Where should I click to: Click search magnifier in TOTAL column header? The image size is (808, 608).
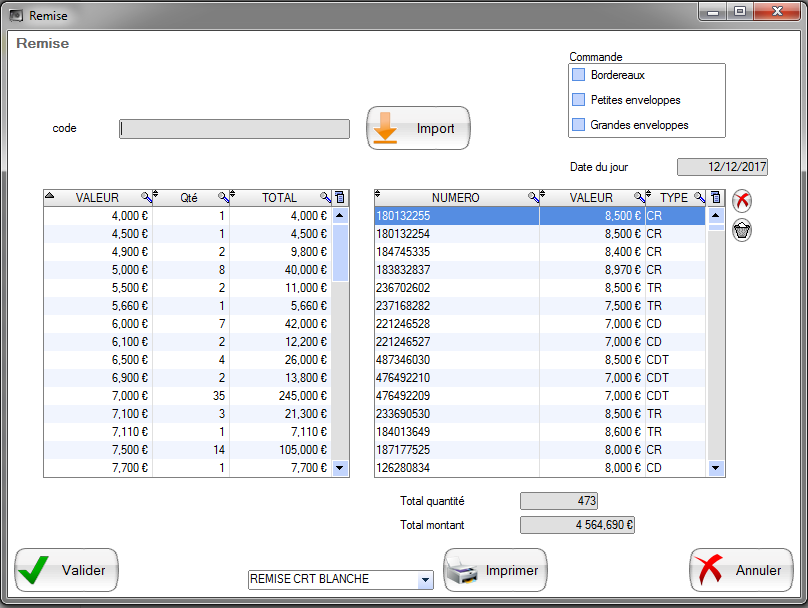(x=325, y=198)
